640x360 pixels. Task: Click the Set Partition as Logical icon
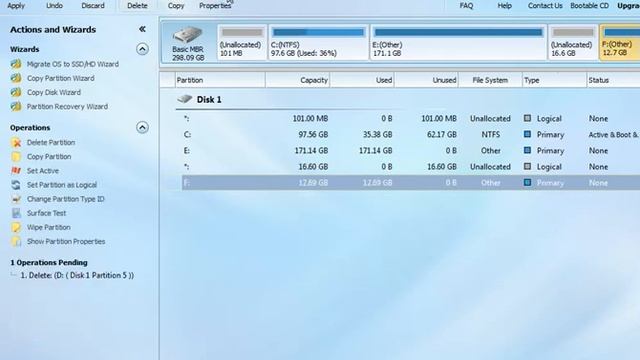coord(16,185)
